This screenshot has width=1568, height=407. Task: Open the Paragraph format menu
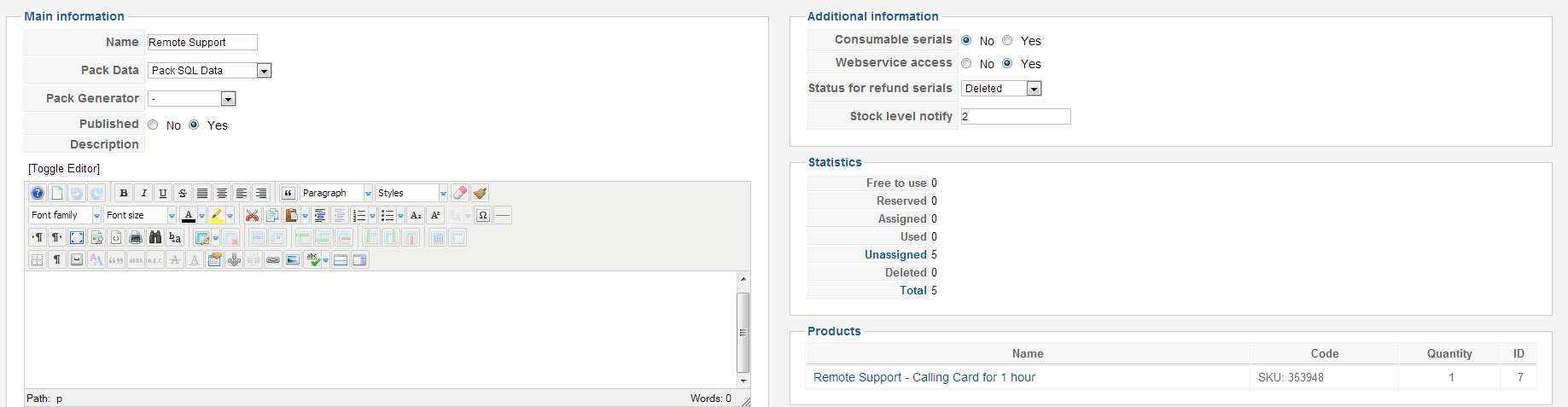coord(368,193)
